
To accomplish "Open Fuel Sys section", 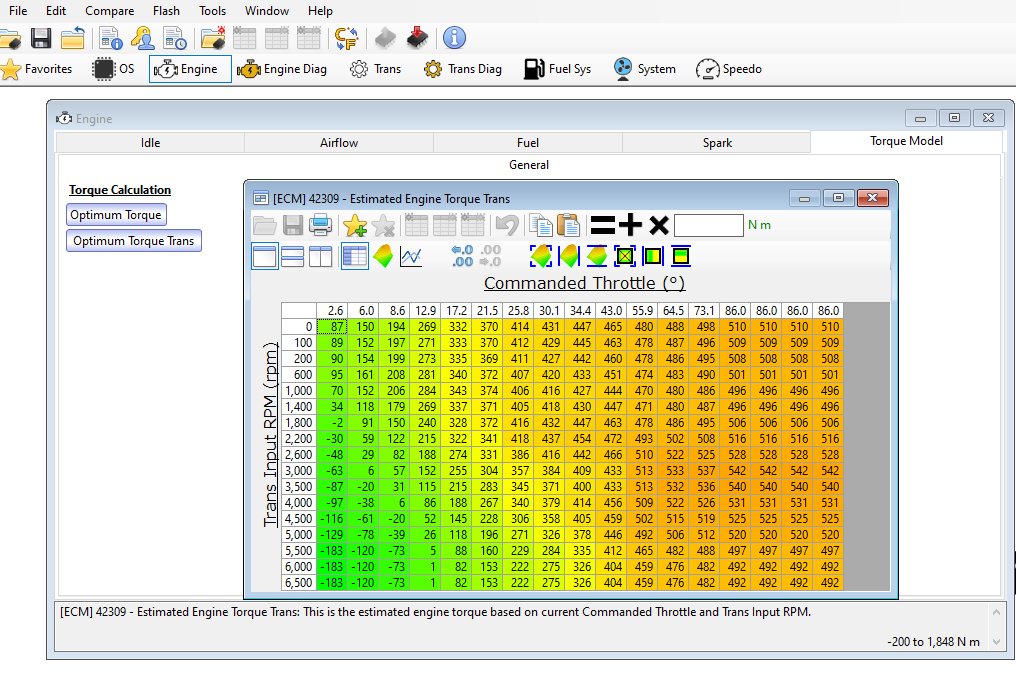I will [557, 69].
